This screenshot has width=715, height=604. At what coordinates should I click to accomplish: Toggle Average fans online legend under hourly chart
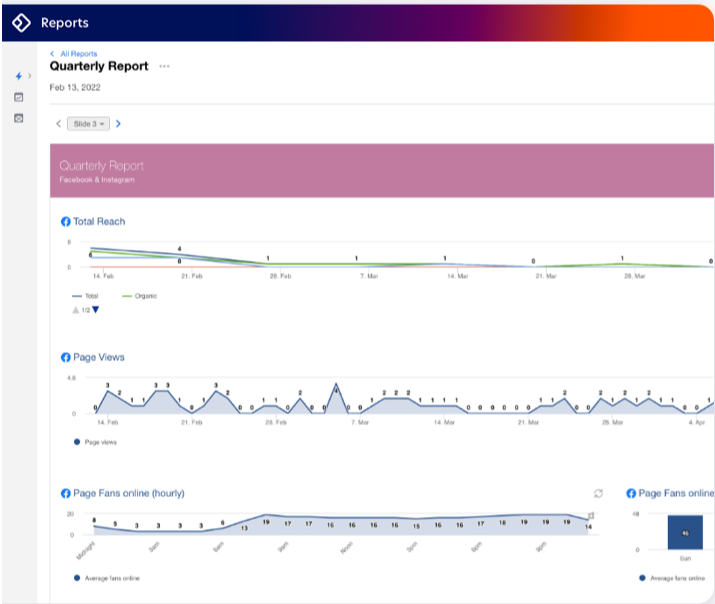(x=107, y=578)
